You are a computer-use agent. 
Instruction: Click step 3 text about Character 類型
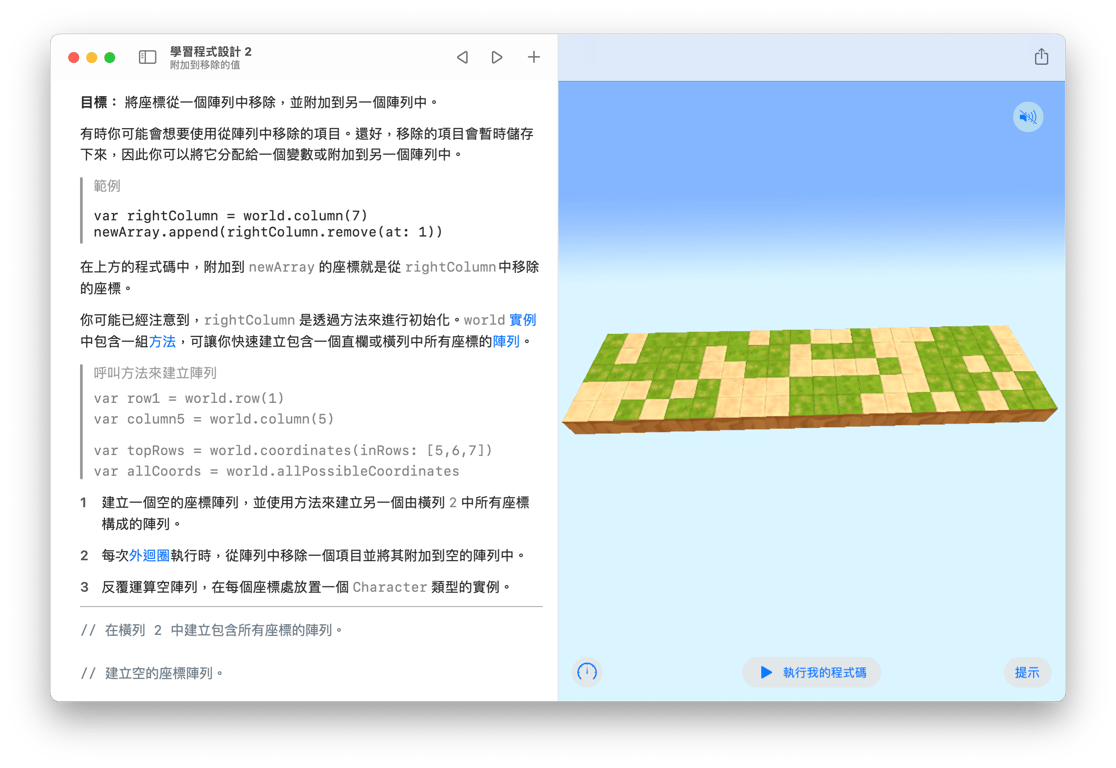[306, 587]
